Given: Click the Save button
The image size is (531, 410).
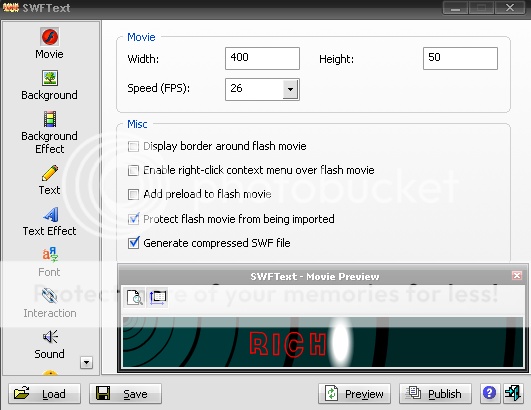Looking at the screenshot, I should pos(125,393).
